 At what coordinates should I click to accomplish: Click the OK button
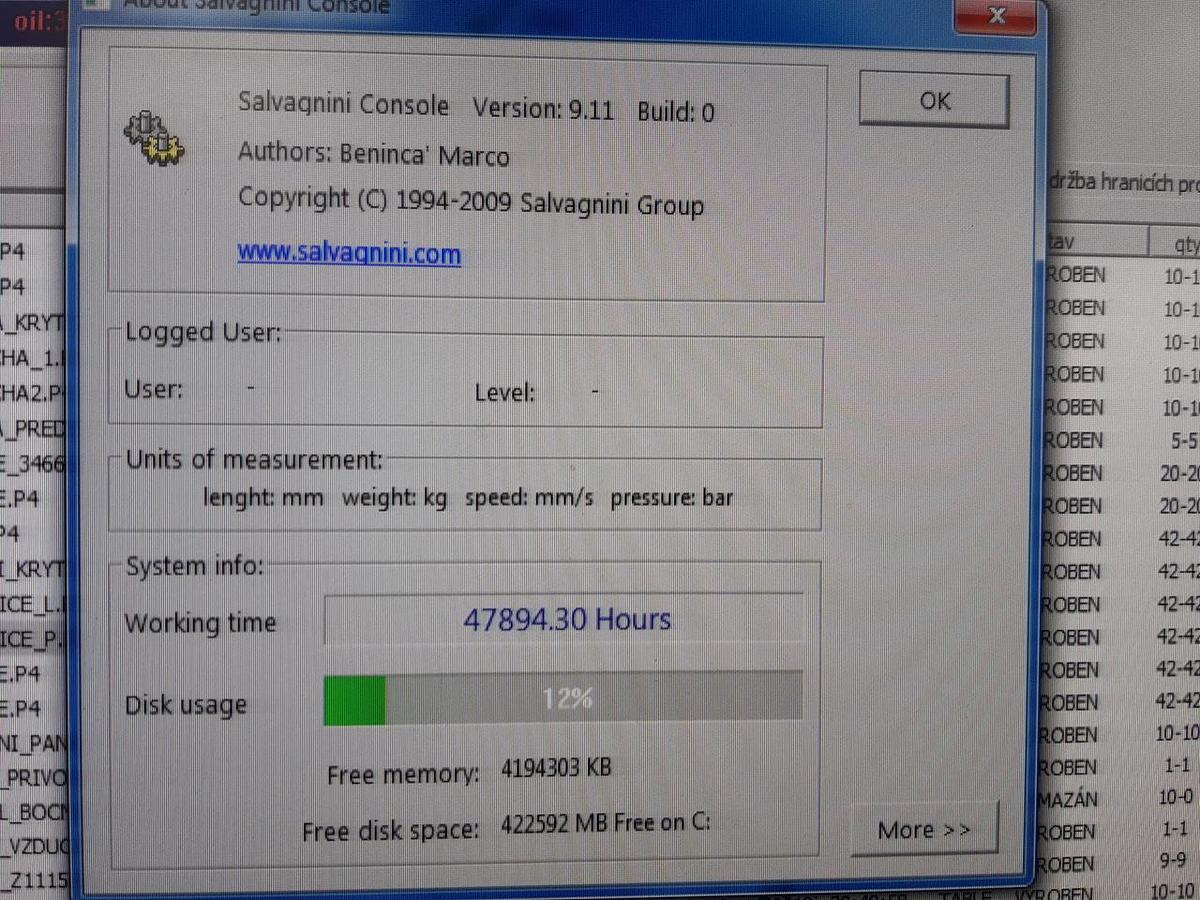tap(934, 101)
